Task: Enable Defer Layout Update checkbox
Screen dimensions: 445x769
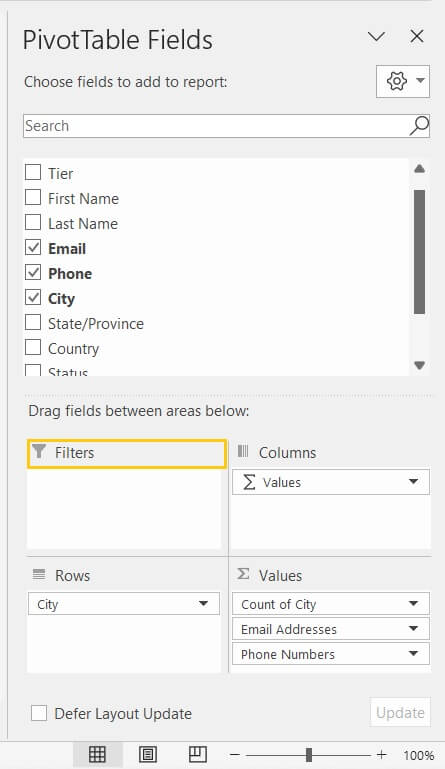Action: coord(39,713)
